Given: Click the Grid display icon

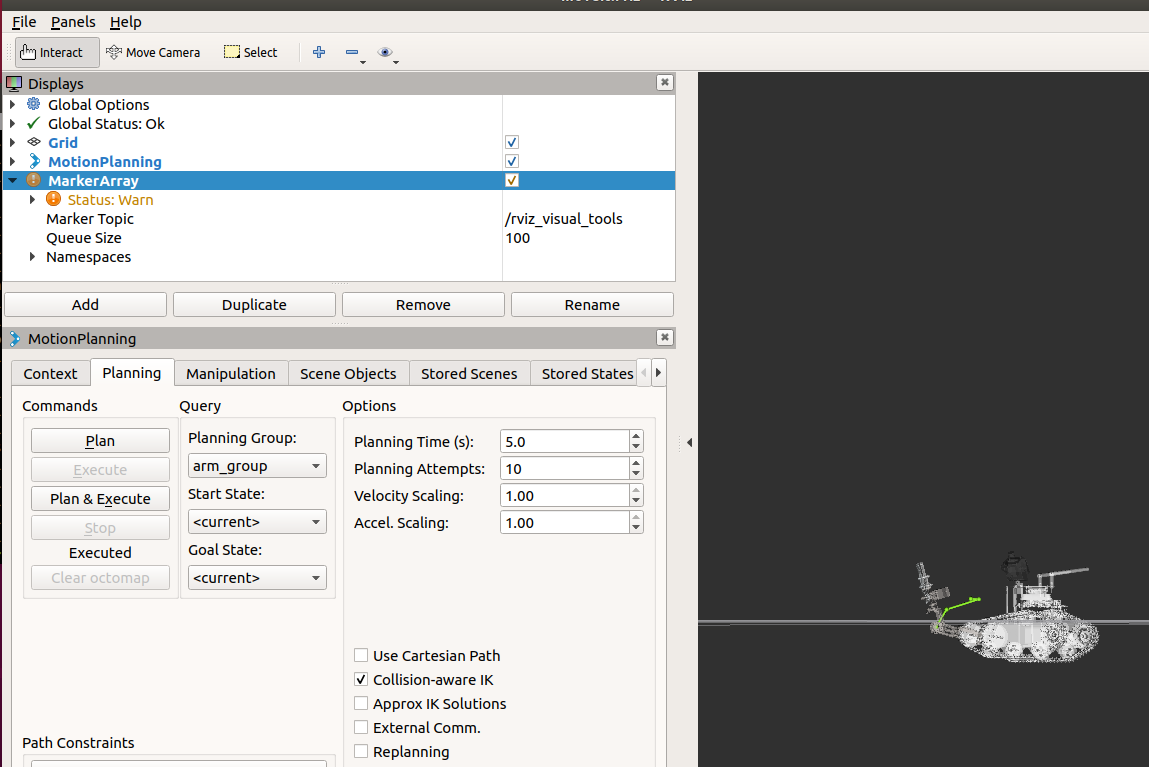Looking at the screenshot, I should point(34,142).
